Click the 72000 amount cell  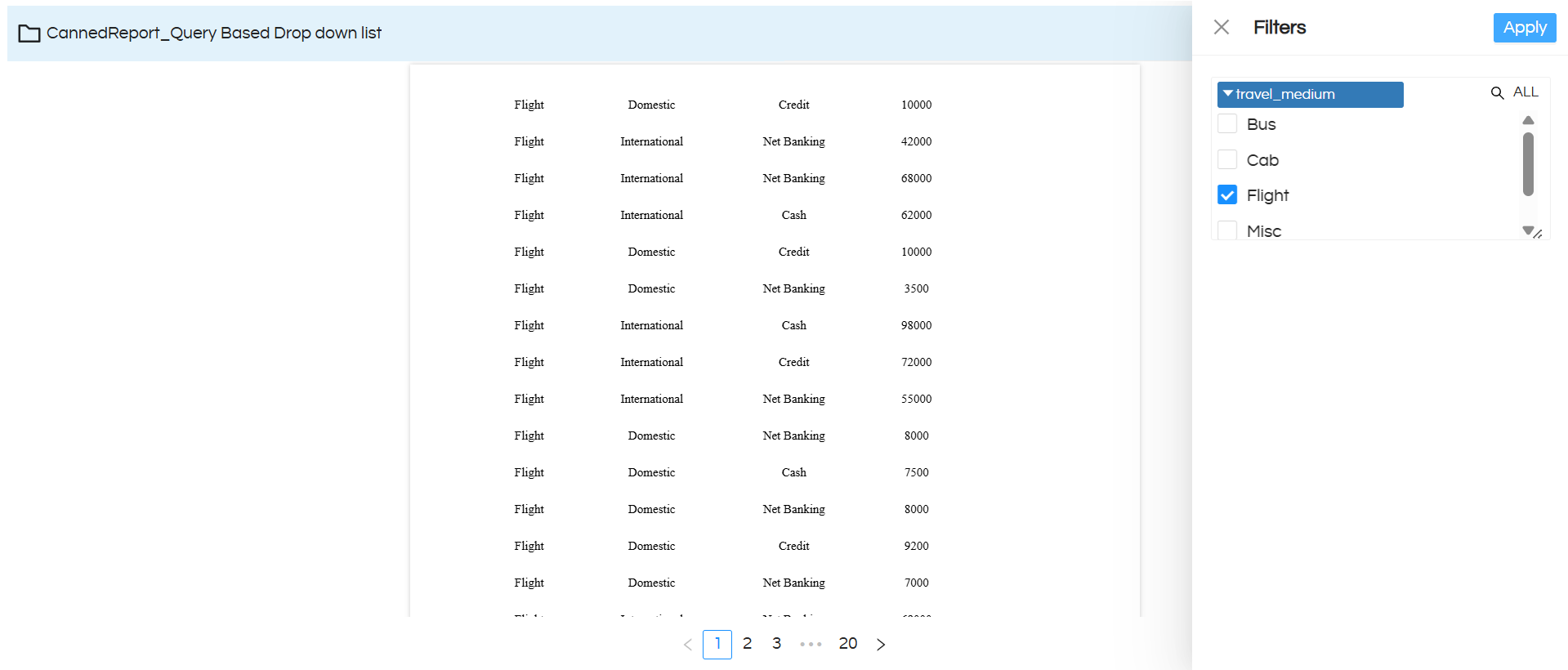pyautogui.click(x=916, y=362)
